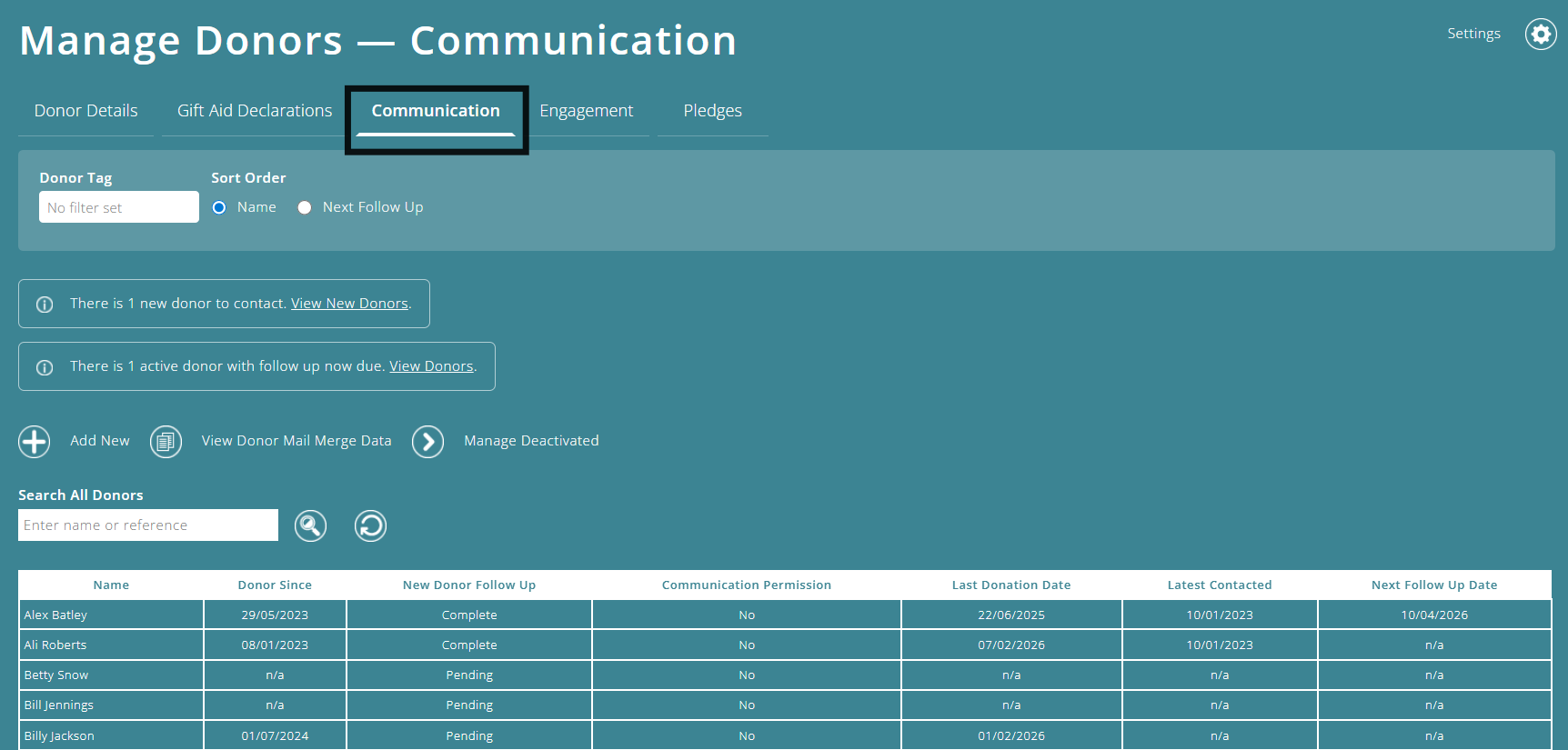Click the Latest Contacted column header
Screen dimensions: 1568x750
[1220, 585]
